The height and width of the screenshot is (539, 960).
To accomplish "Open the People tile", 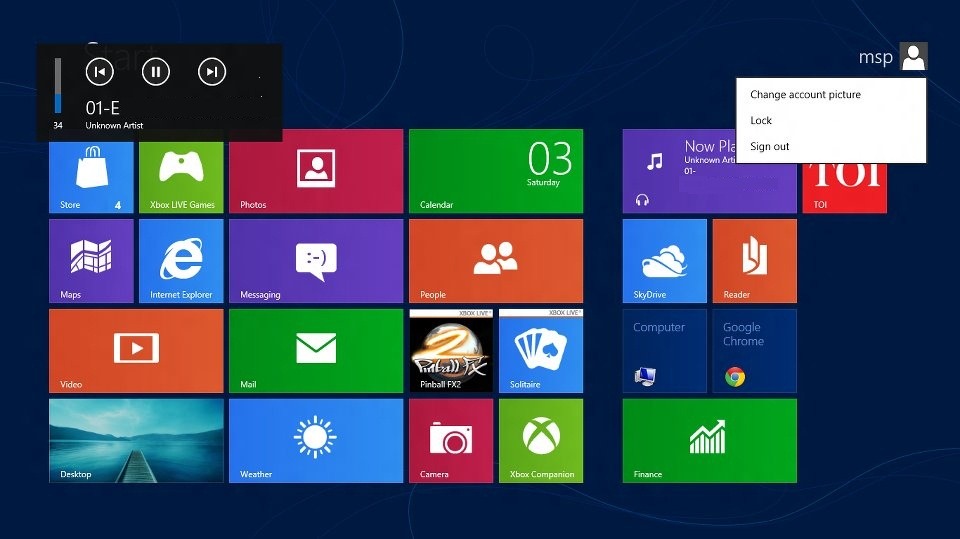I will (496, 261).
